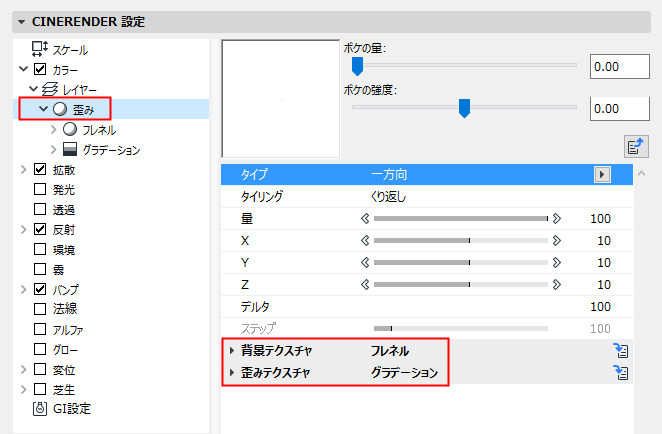The image size is (662, 434).
Task: Decrease Y with left arrow
Action: (365, 263)
